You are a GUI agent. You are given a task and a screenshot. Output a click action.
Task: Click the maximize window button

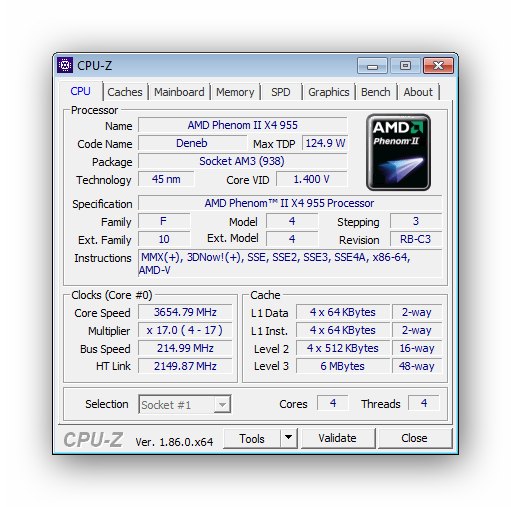[405, 66]
